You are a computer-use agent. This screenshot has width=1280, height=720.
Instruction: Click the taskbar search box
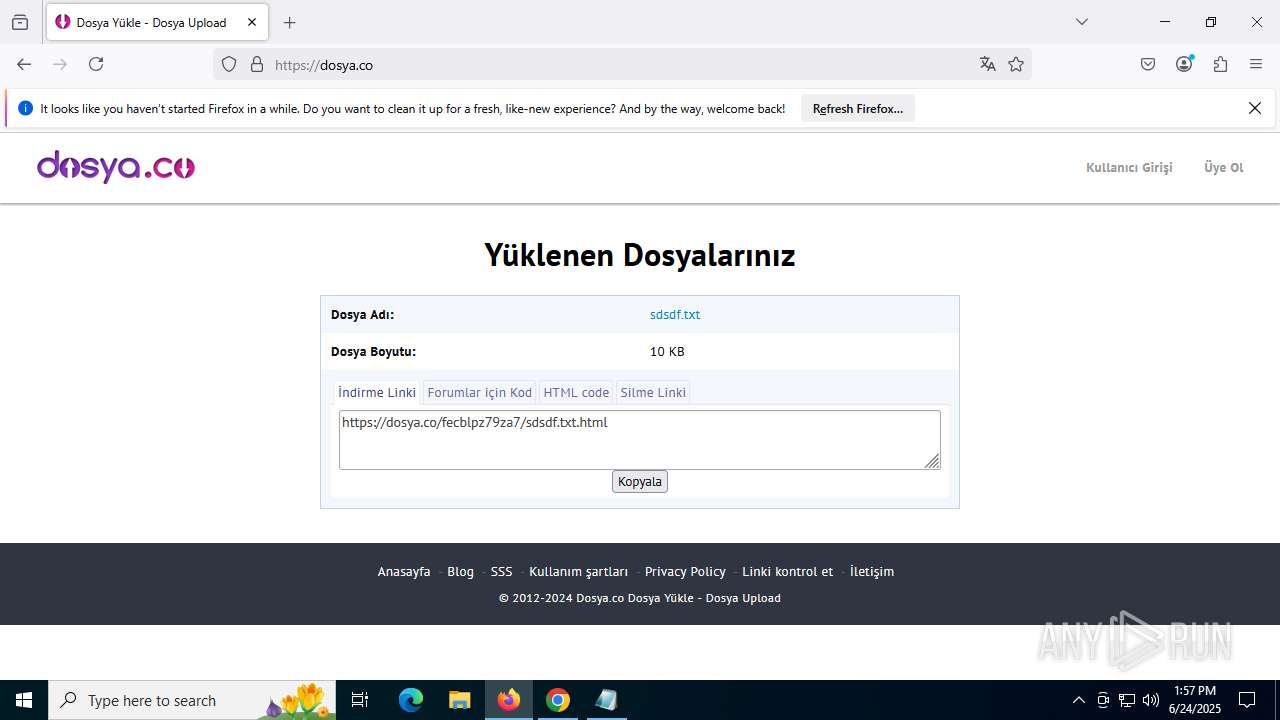click(194, 700)
